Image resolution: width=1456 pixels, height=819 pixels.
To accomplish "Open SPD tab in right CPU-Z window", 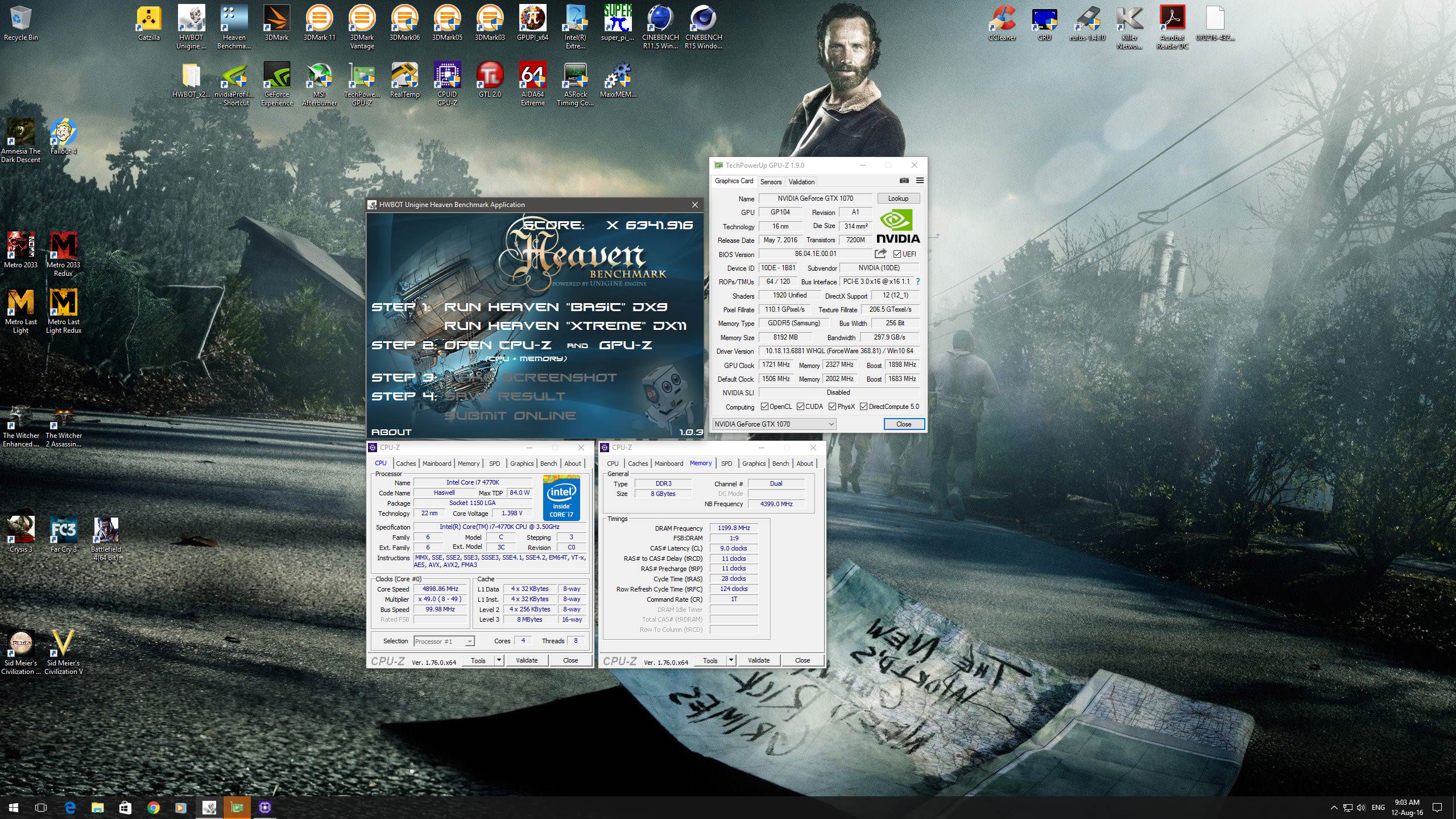I will [726, 464].
